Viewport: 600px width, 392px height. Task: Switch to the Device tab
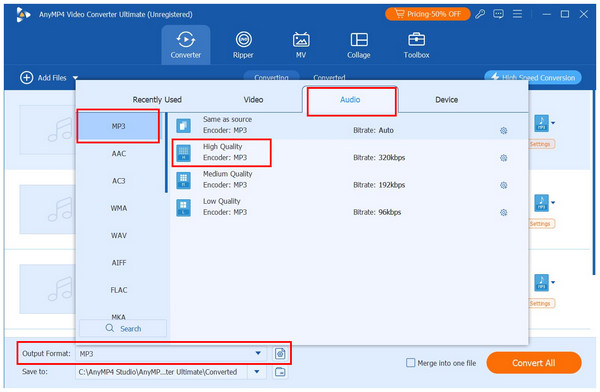click(x=447, y=100)
